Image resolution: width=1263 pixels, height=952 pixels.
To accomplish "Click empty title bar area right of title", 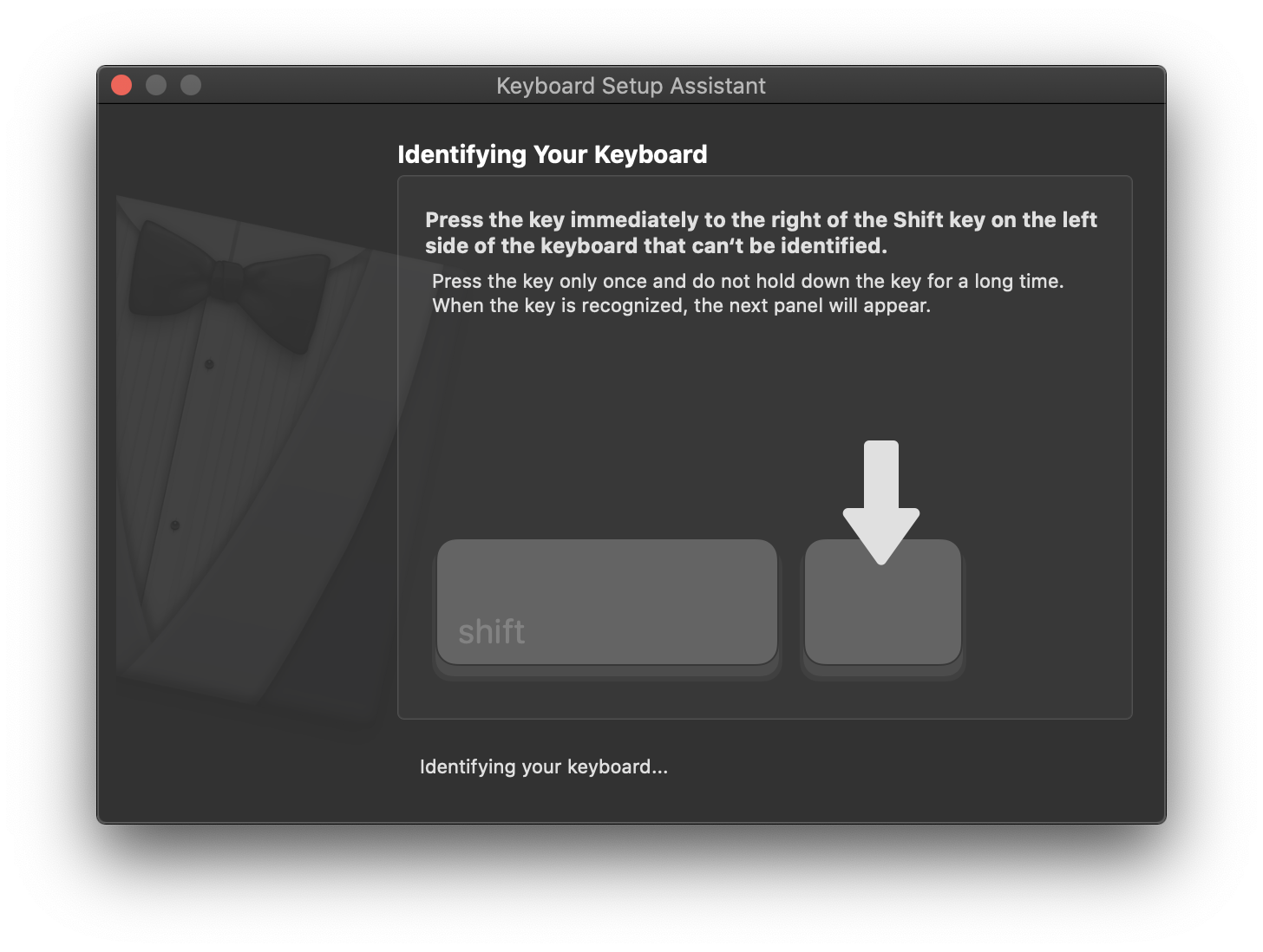I will [x=954, y=86].
